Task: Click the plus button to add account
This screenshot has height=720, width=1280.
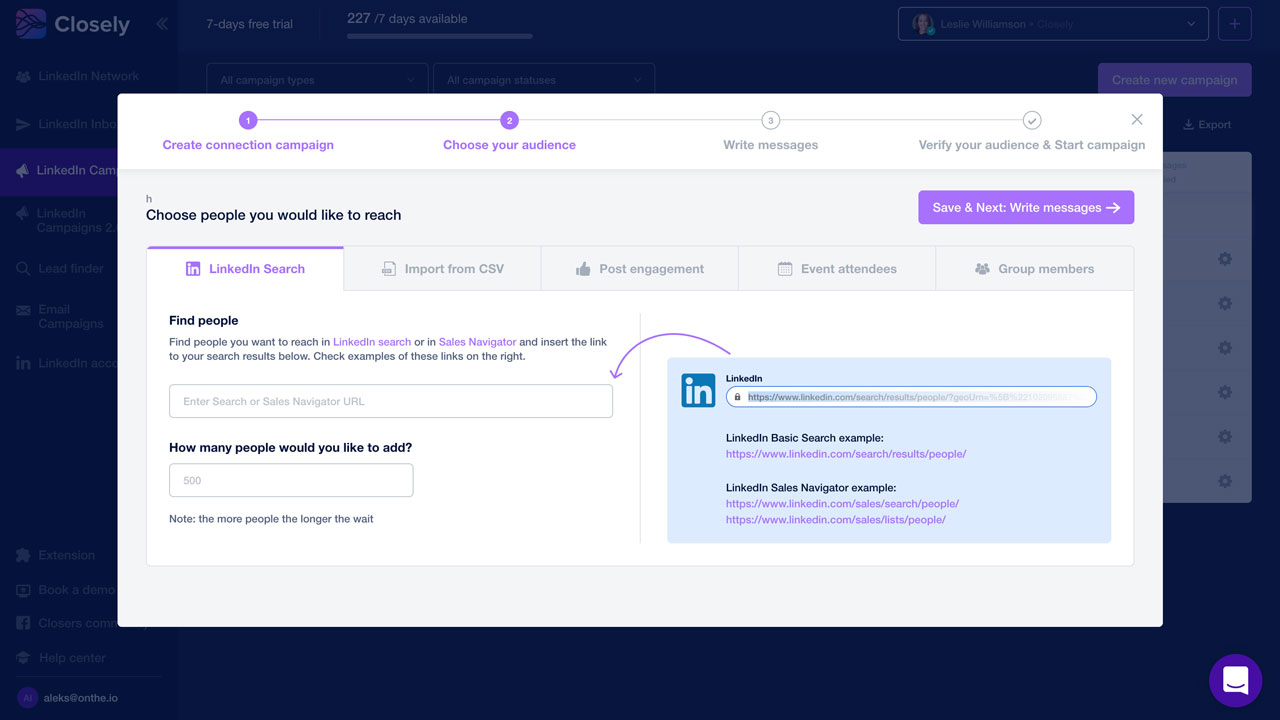Action: point(1234,24)
